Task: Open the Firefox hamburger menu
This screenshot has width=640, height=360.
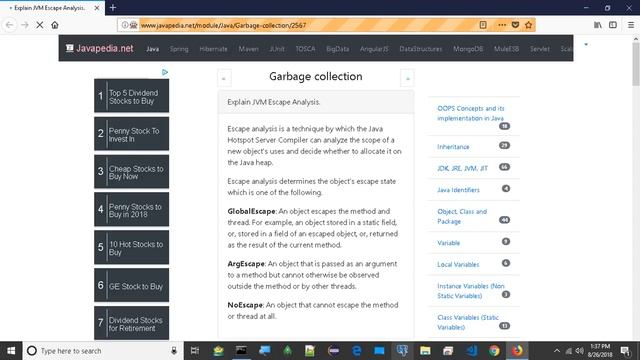Action: tap(631, 25)
